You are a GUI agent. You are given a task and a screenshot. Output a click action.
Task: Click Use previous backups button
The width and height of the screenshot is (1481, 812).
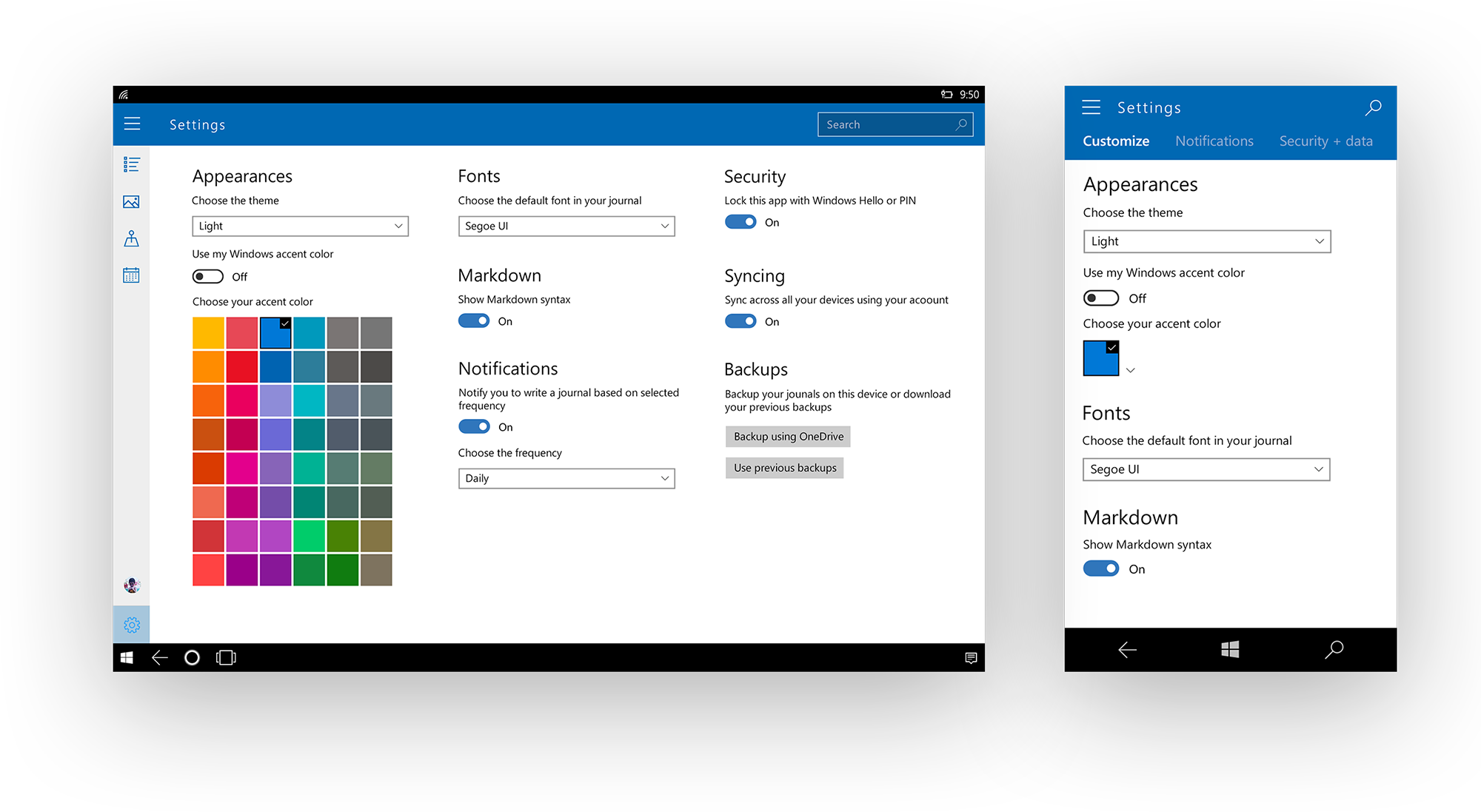pyautogui.click(x=785, y=468)
